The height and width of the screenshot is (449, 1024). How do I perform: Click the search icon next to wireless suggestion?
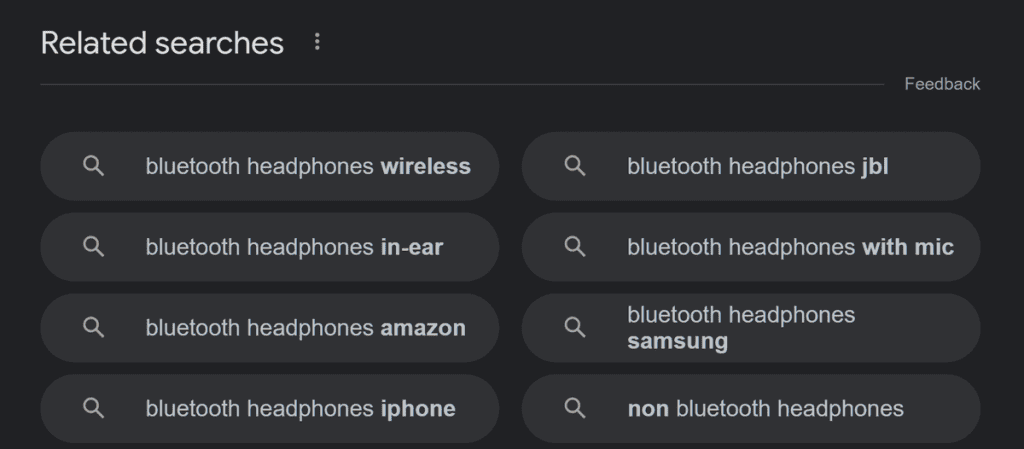pyautogui.click(x=93, y=166)
